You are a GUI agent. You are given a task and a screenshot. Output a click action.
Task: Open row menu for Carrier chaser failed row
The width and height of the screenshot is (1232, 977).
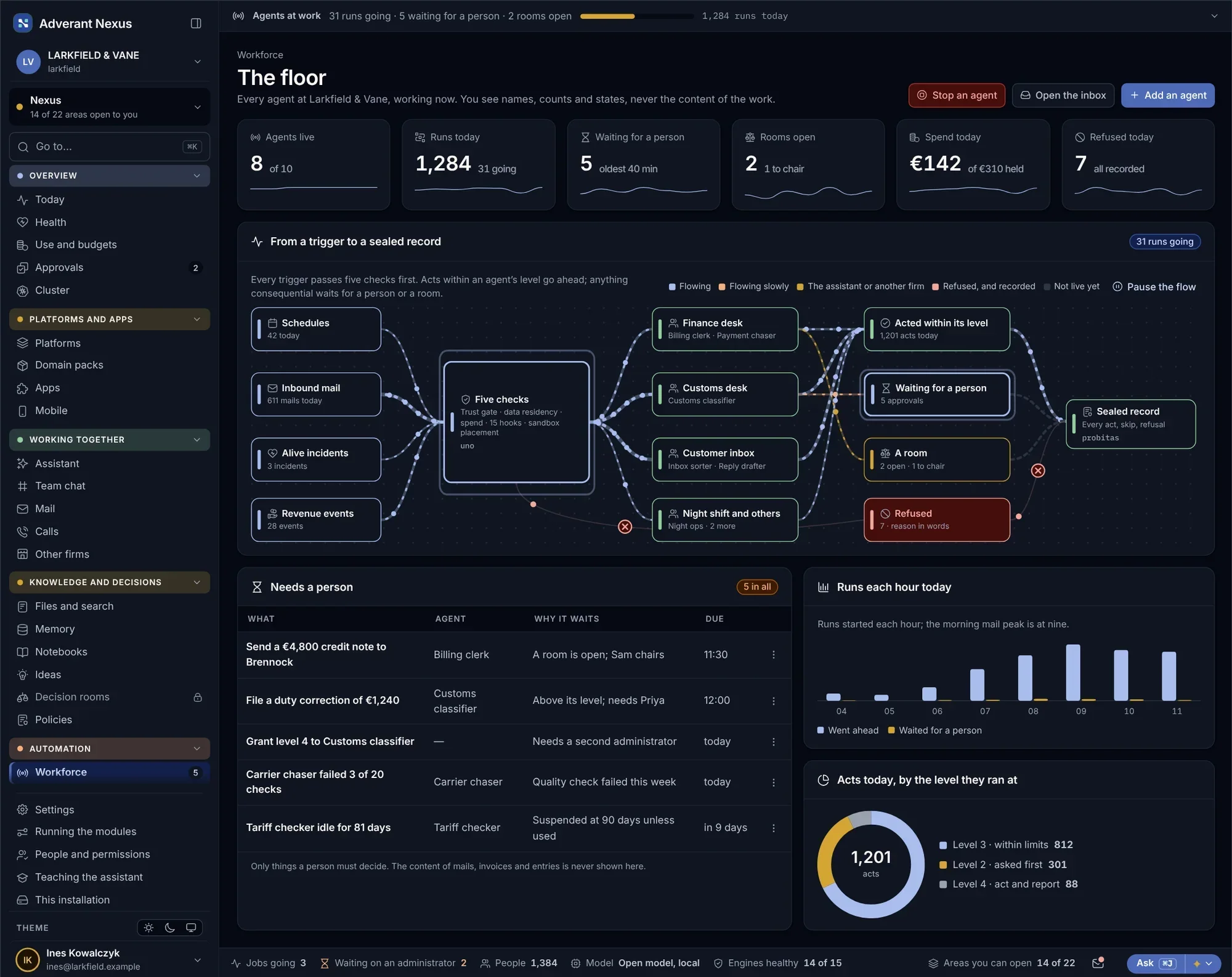pos(774,782)
